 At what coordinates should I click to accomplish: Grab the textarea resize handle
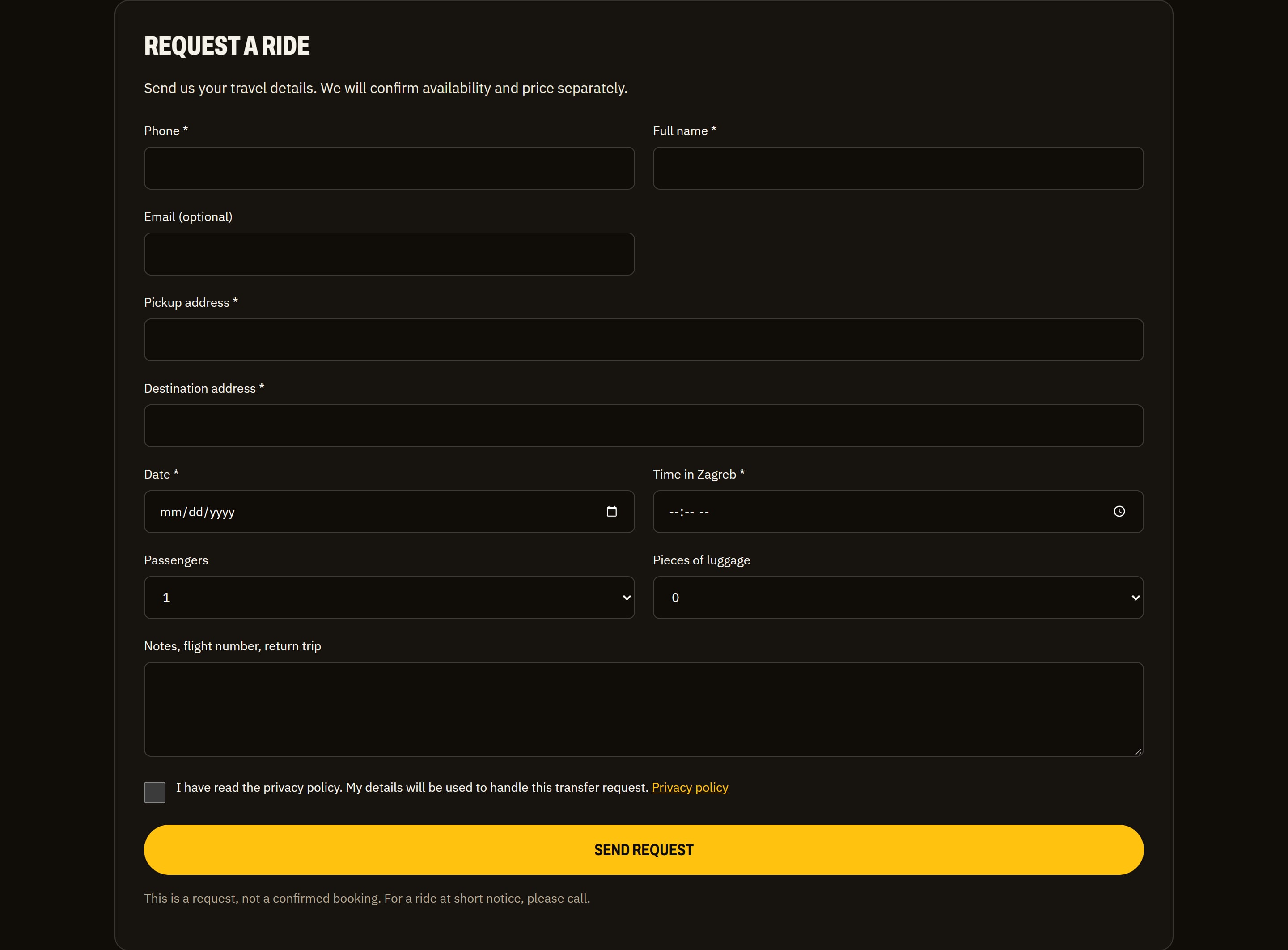pos(1138,751)
